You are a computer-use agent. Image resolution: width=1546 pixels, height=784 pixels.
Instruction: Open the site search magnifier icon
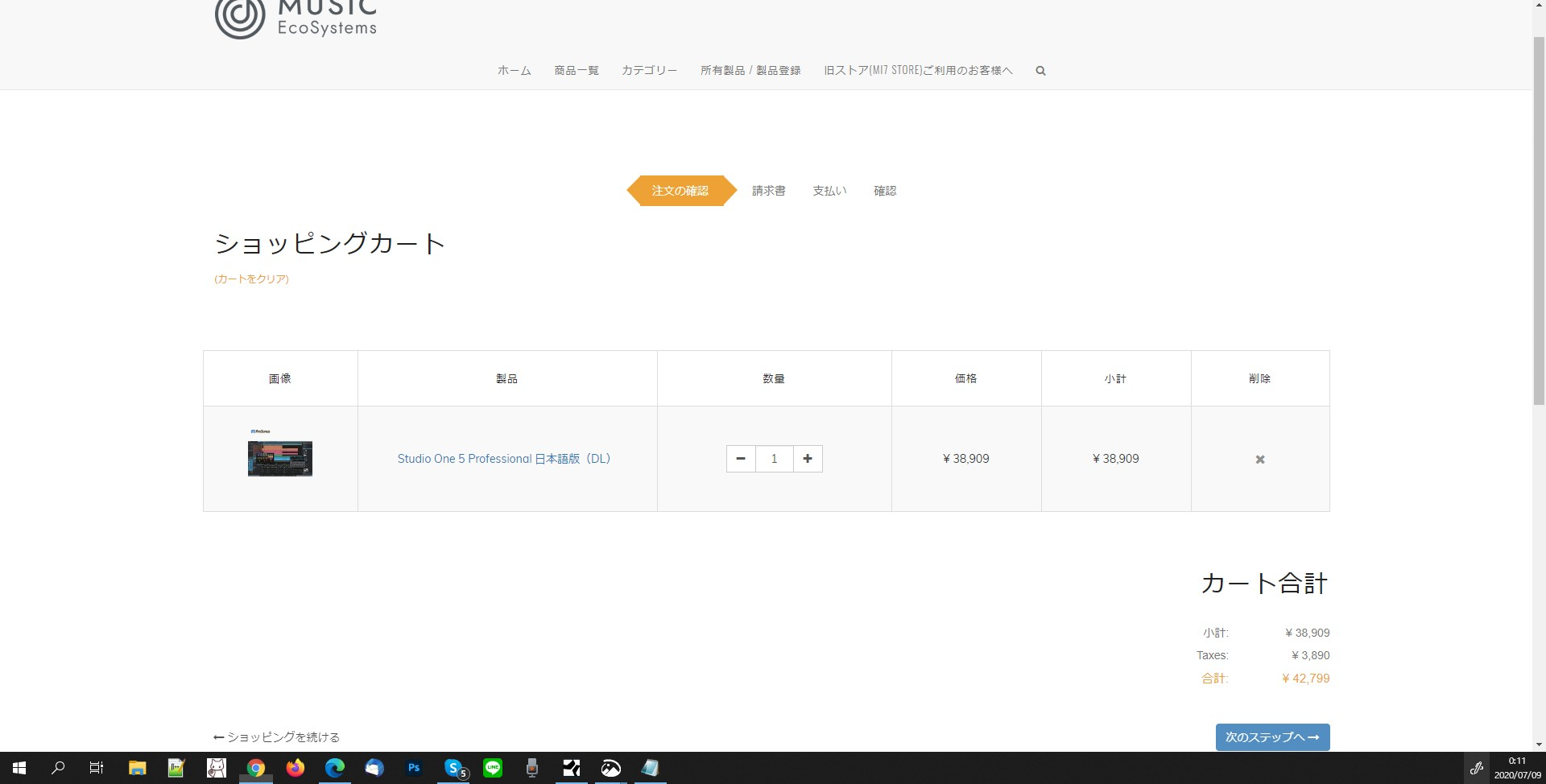click(1040, 71)
